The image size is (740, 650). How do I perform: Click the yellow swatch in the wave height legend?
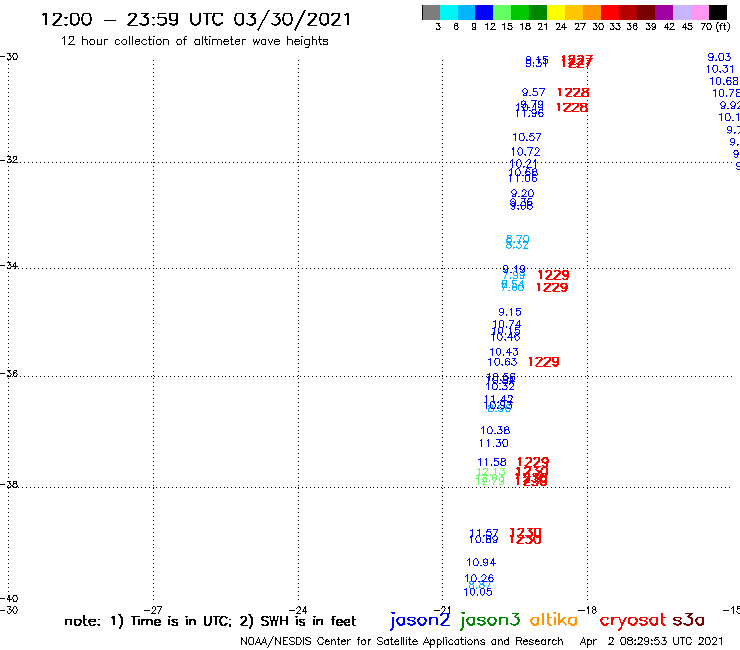point(556,12)
